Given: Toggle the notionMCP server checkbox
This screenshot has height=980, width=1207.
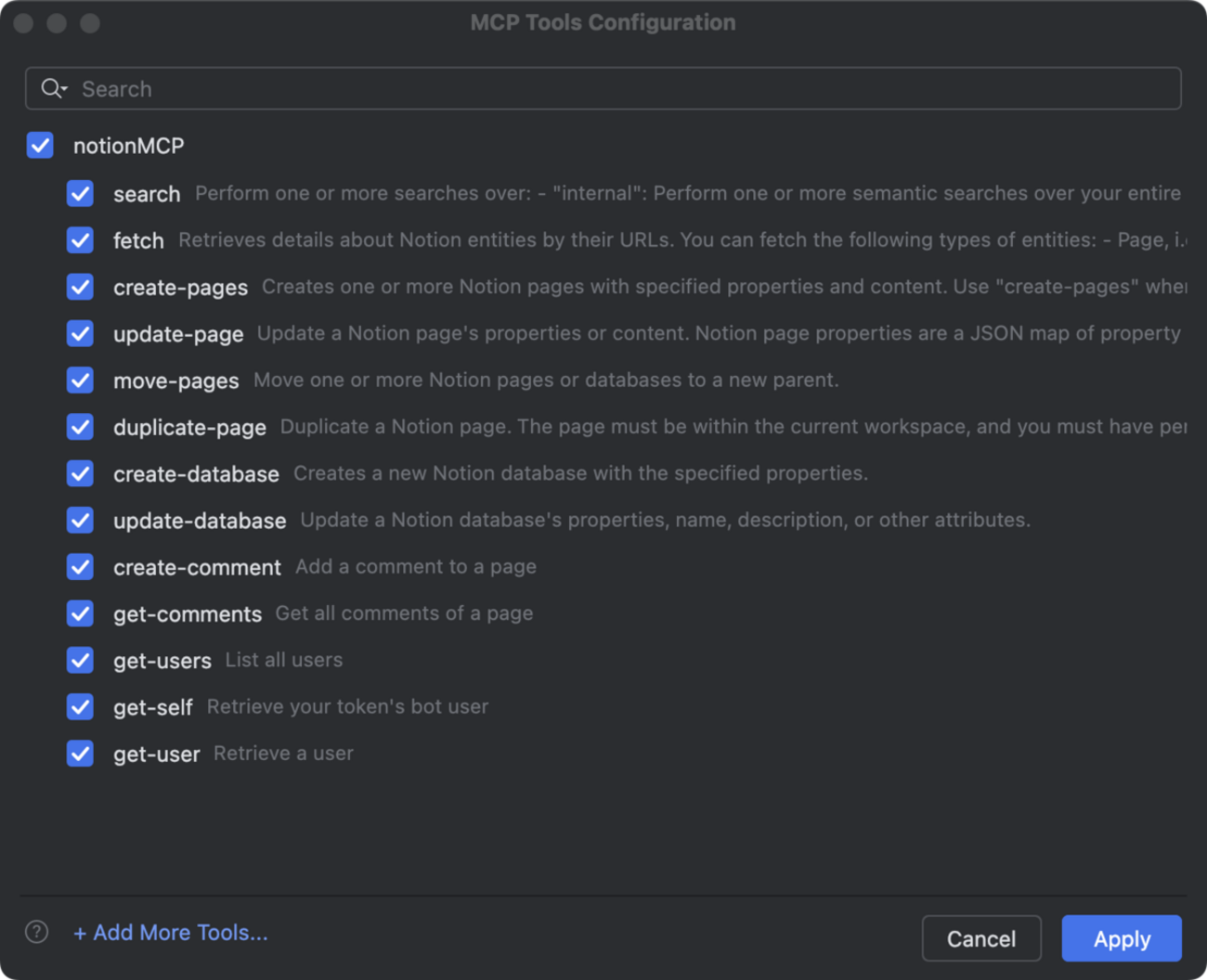Looking at the screenshot, I should pos(40,146).
